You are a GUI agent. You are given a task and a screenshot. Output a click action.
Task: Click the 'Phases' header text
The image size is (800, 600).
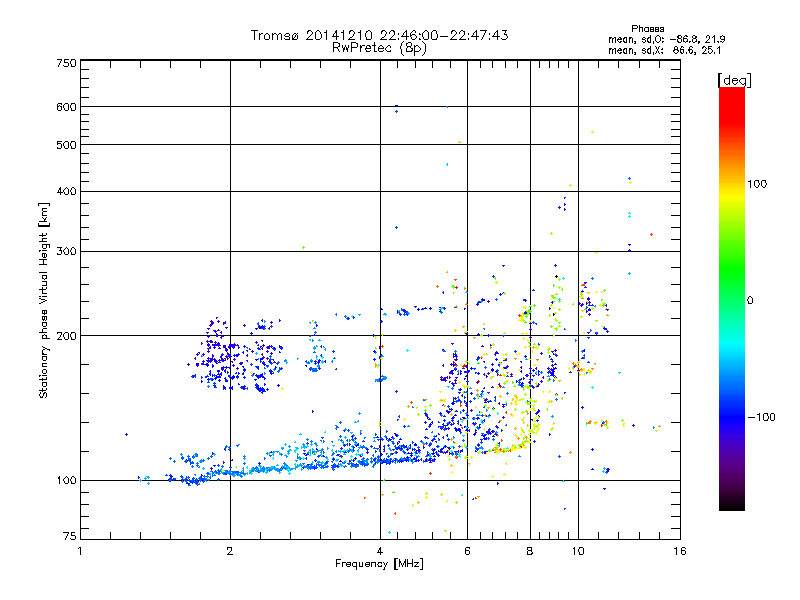point(647,29)
